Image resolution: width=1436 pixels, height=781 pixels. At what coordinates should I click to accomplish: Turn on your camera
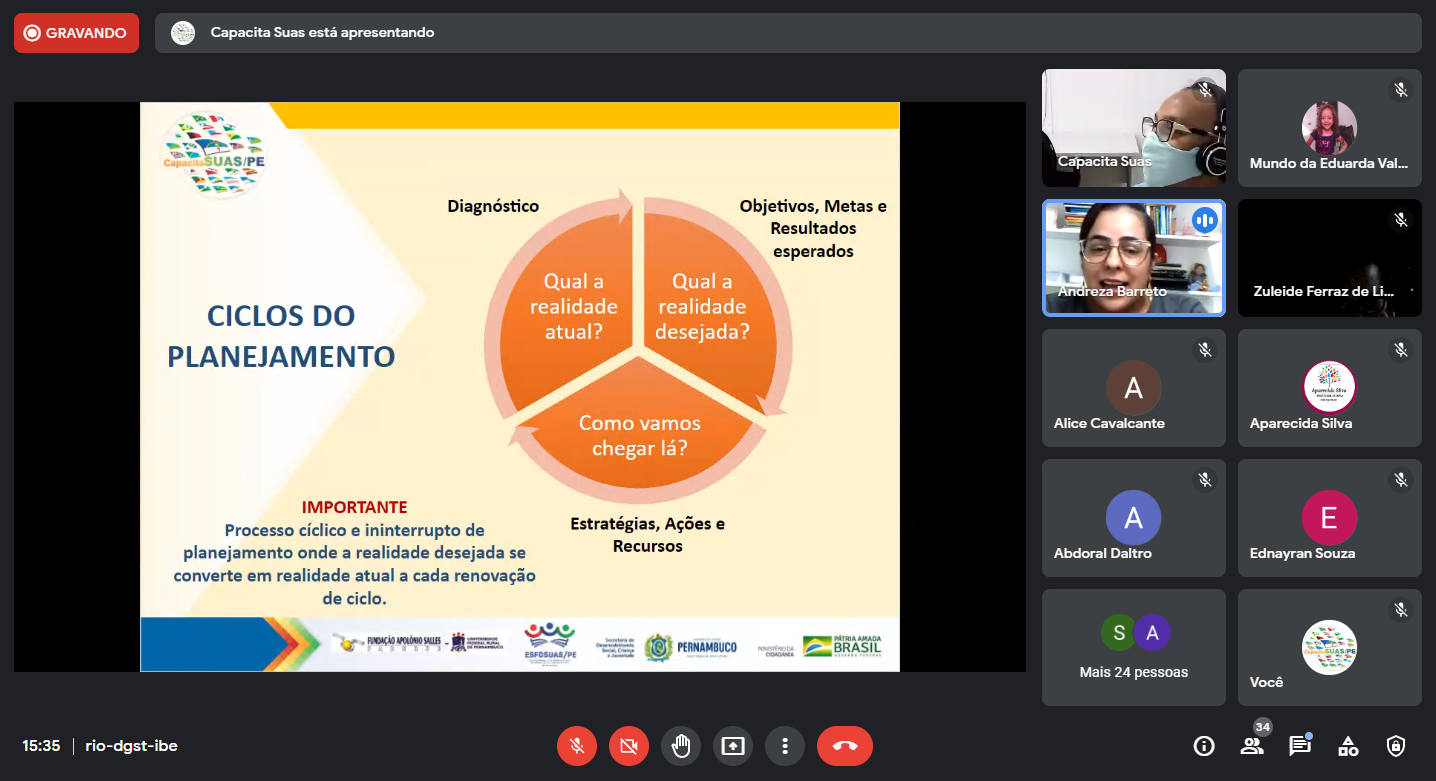[629, 746]
